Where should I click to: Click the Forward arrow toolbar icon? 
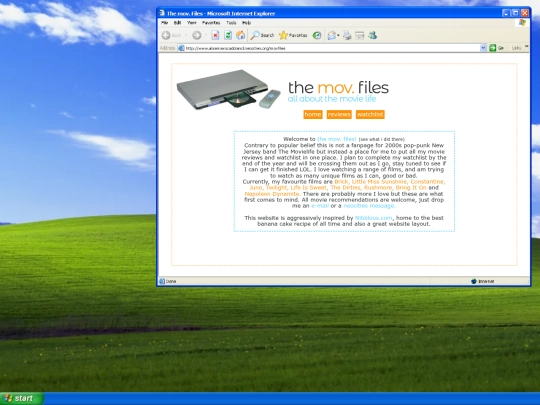(196, 35)
